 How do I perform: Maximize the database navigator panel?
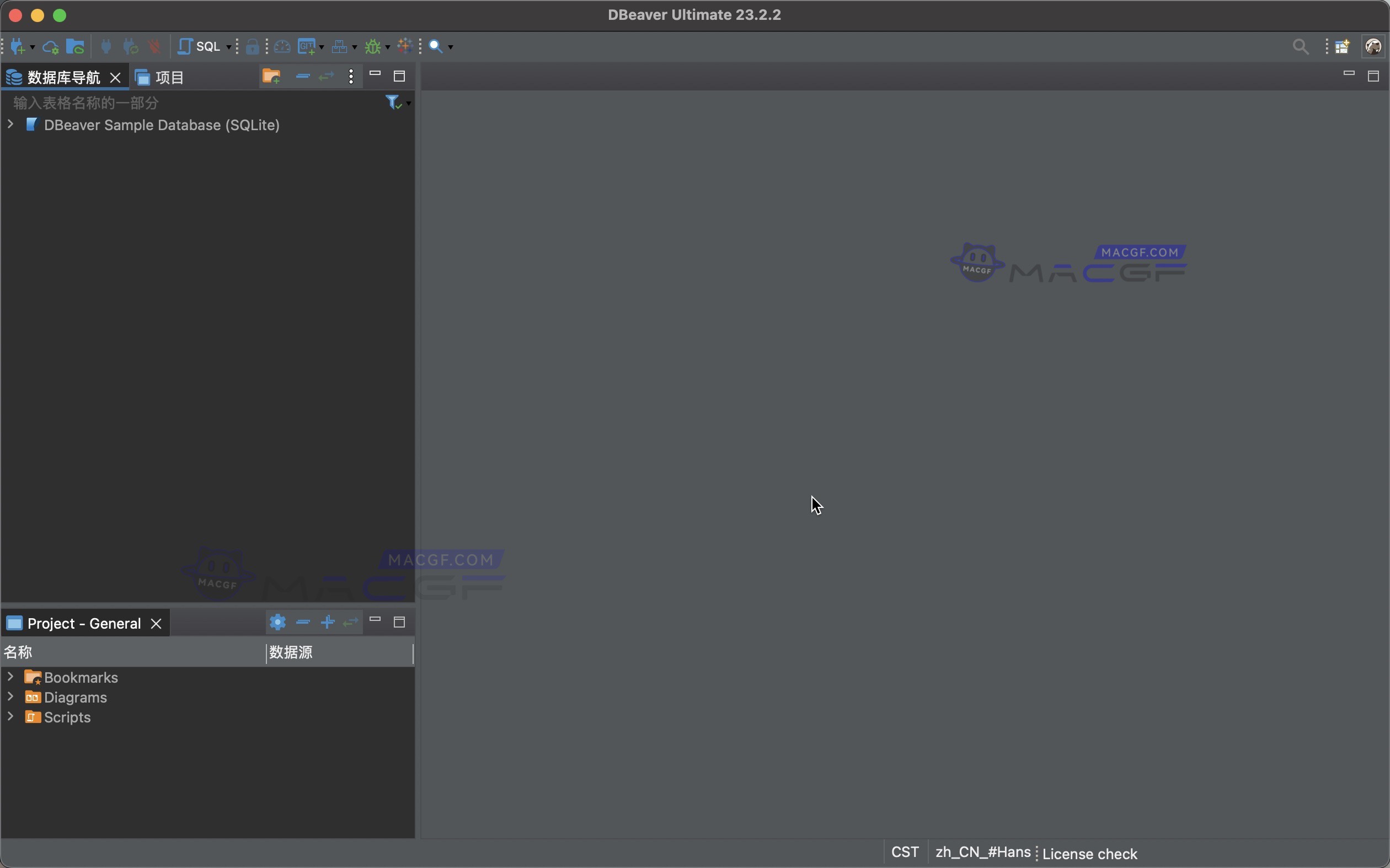click(x=399, y=76)
